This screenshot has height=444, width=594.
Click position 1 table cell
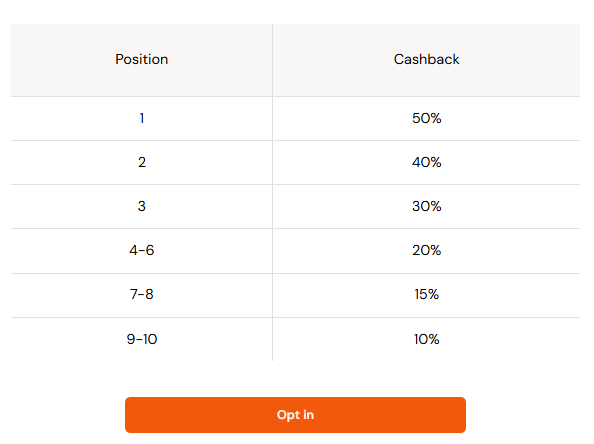click(142, 119)
